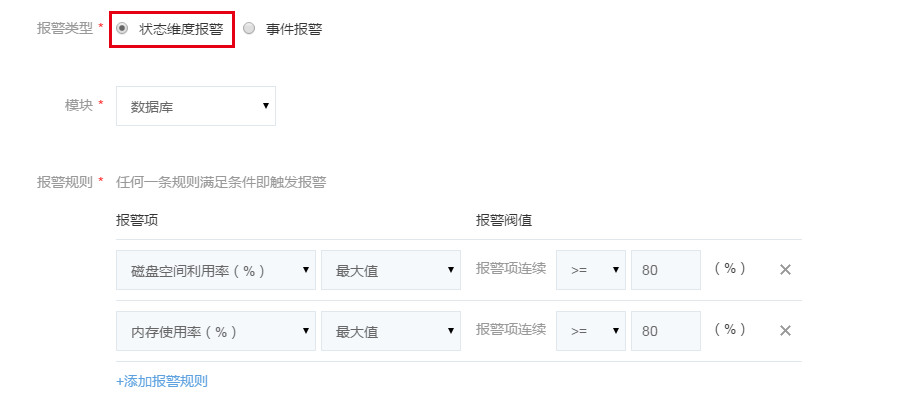Viewport: 913px width, 411px height.
Task: Delete the 内存使用率 rule with its X icon
Action: (785, 331)
